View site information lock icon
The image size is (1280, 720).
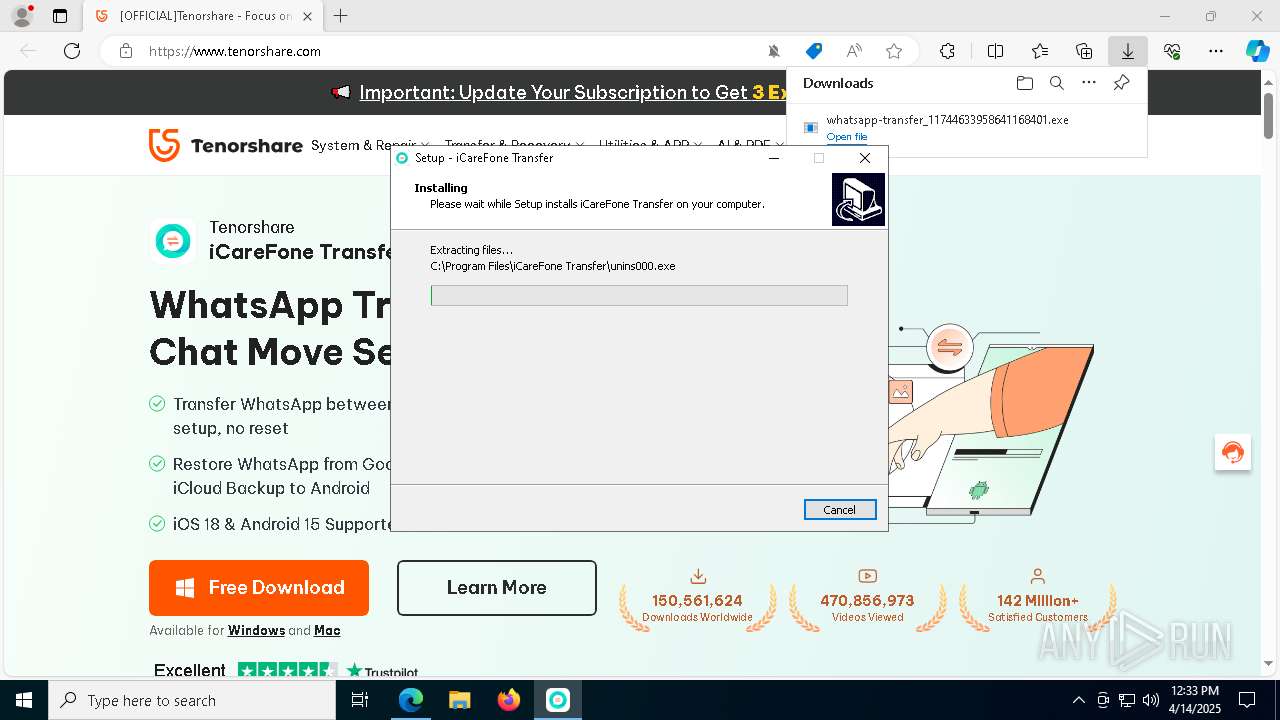tap(126, 51)
